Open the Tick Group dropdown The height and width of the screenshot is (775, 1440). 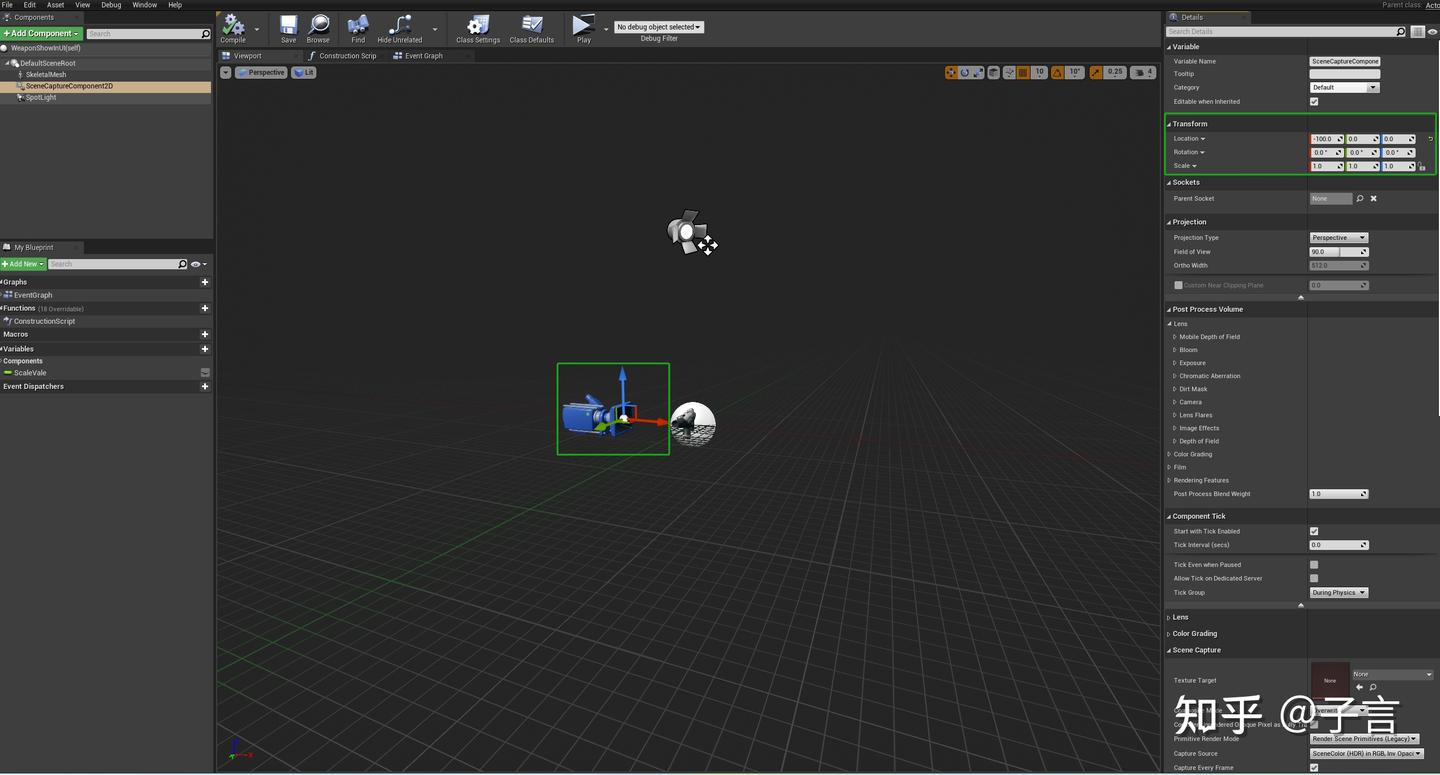click(x=1338, y=592)
